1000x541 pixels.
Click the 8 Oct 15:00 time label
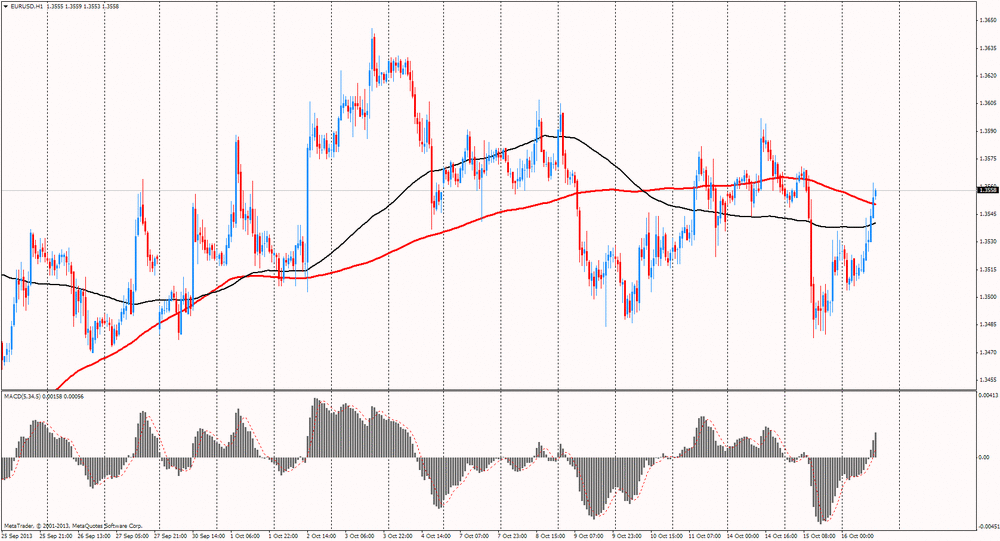coord(550,537)
